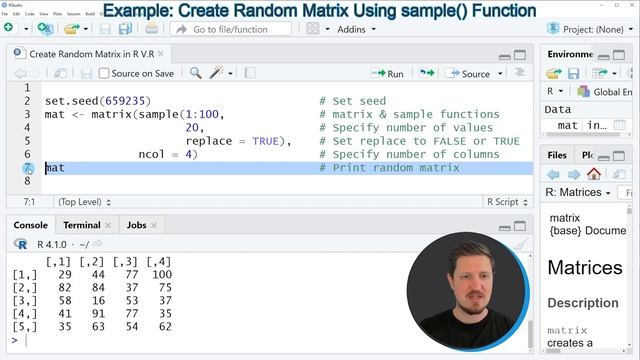The height and width of the screenshot is (360, 640).
Task: Click the Code Tools magic wand icon
Action: pyautogui.click(x=216, y=73)
